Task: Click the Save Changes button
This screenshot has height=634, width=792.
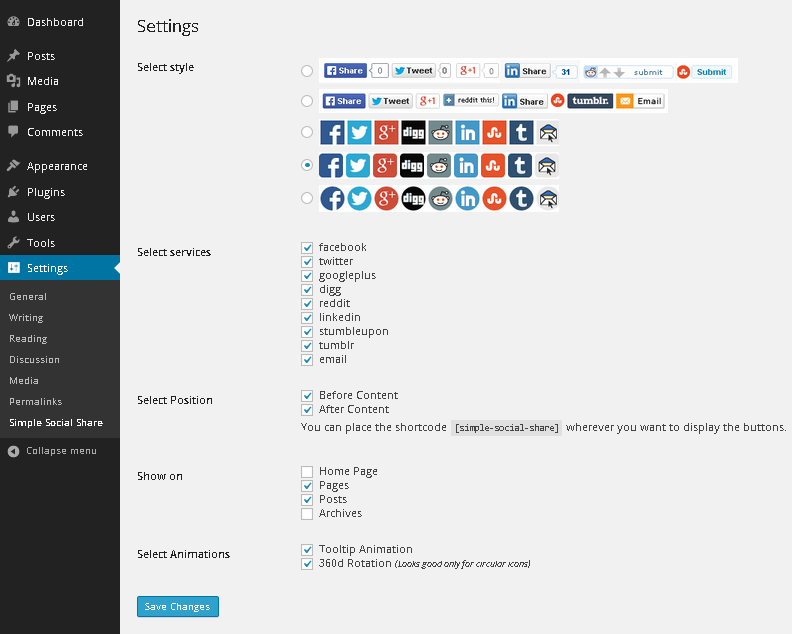Action: pos(177,607)
